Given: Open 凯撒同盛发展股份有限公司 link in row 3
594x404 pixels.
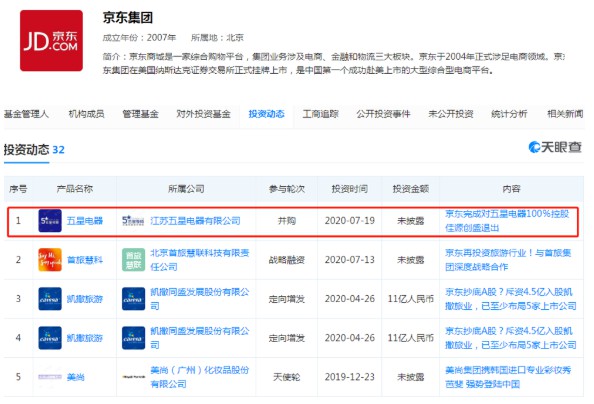Looking at the screenshot, I should pos(200,299).
